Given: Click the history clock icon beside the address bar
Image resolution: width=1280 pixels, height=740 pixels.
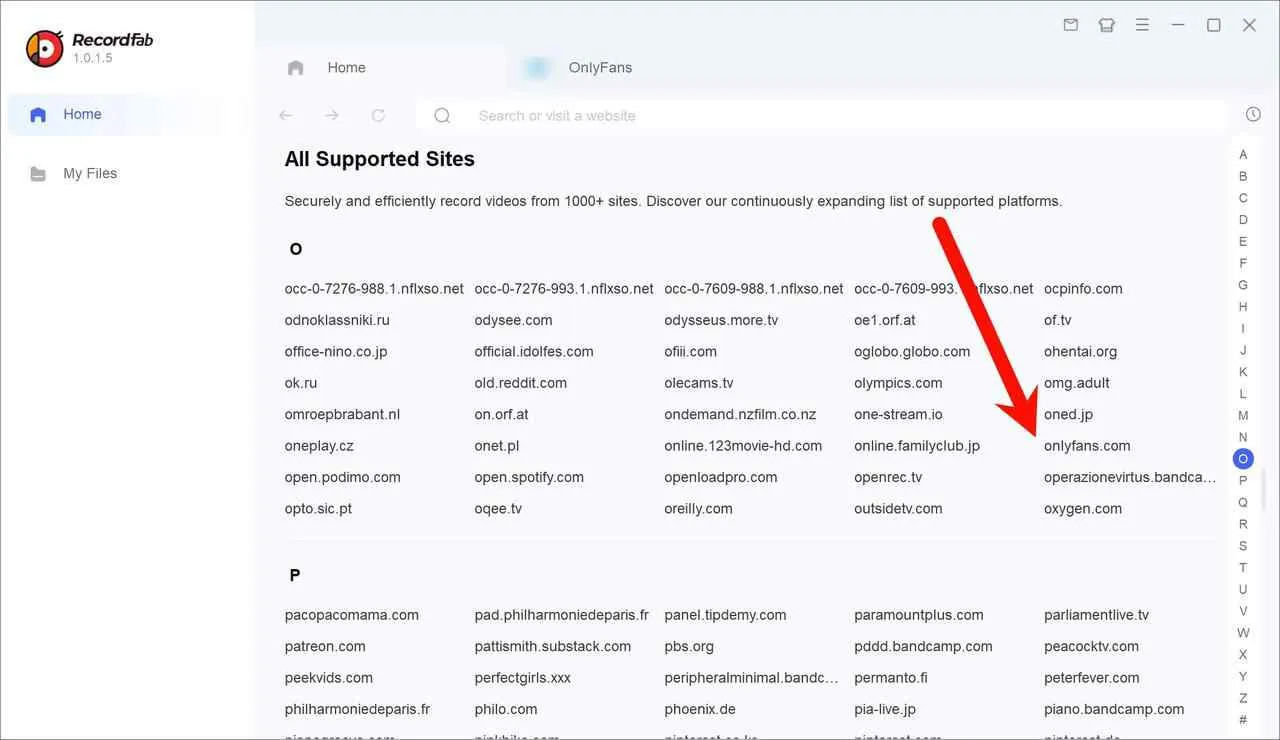Looking at the screenshot, I should pyautogui.click(x=1253, y=114).
